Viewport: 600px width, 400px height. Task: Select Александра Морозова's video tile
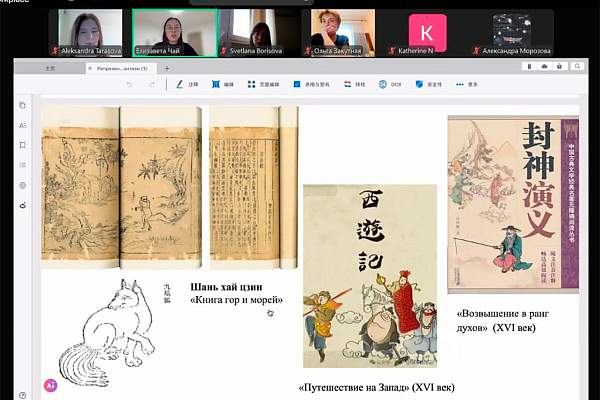coord(512,33)
